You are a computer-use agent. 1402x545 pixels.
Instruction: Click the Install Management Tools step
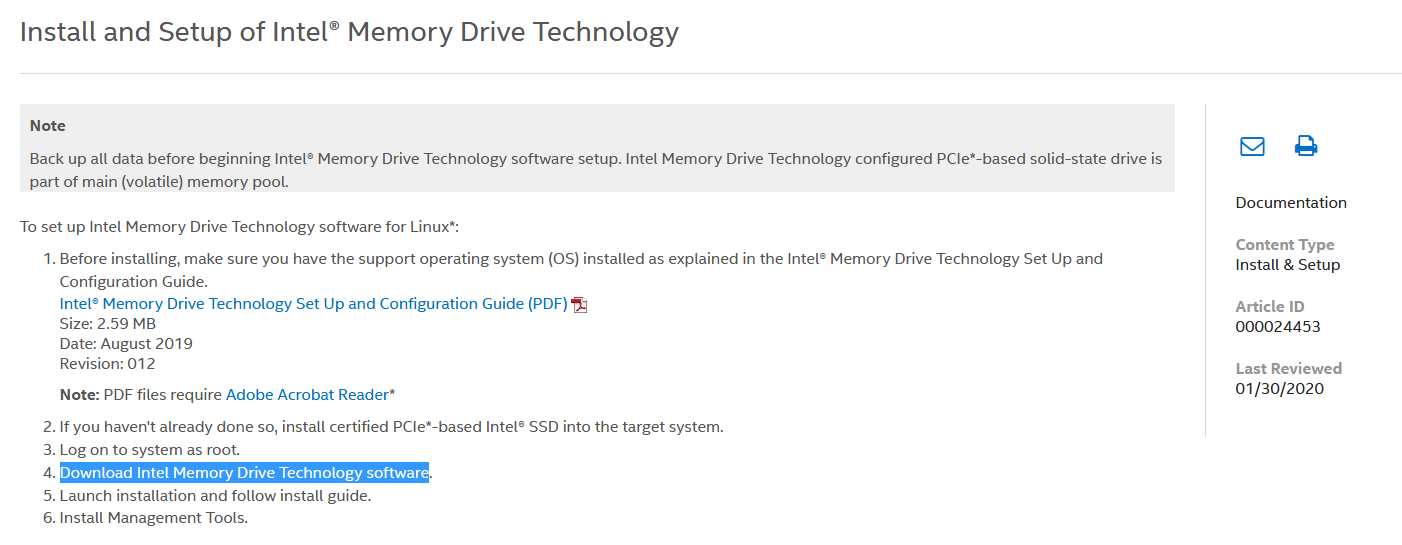coord(153,517)
